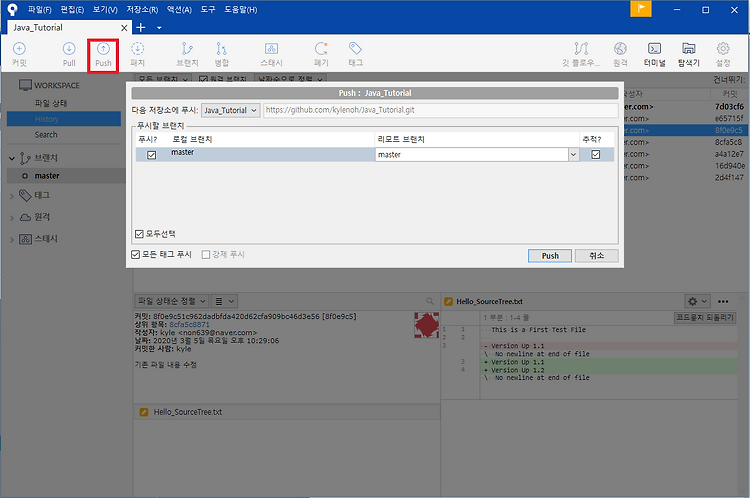The width and height of the screenshot is (750, 498).
Task: Open the Tools (도구) menu
Action: (x=208, y=10)
